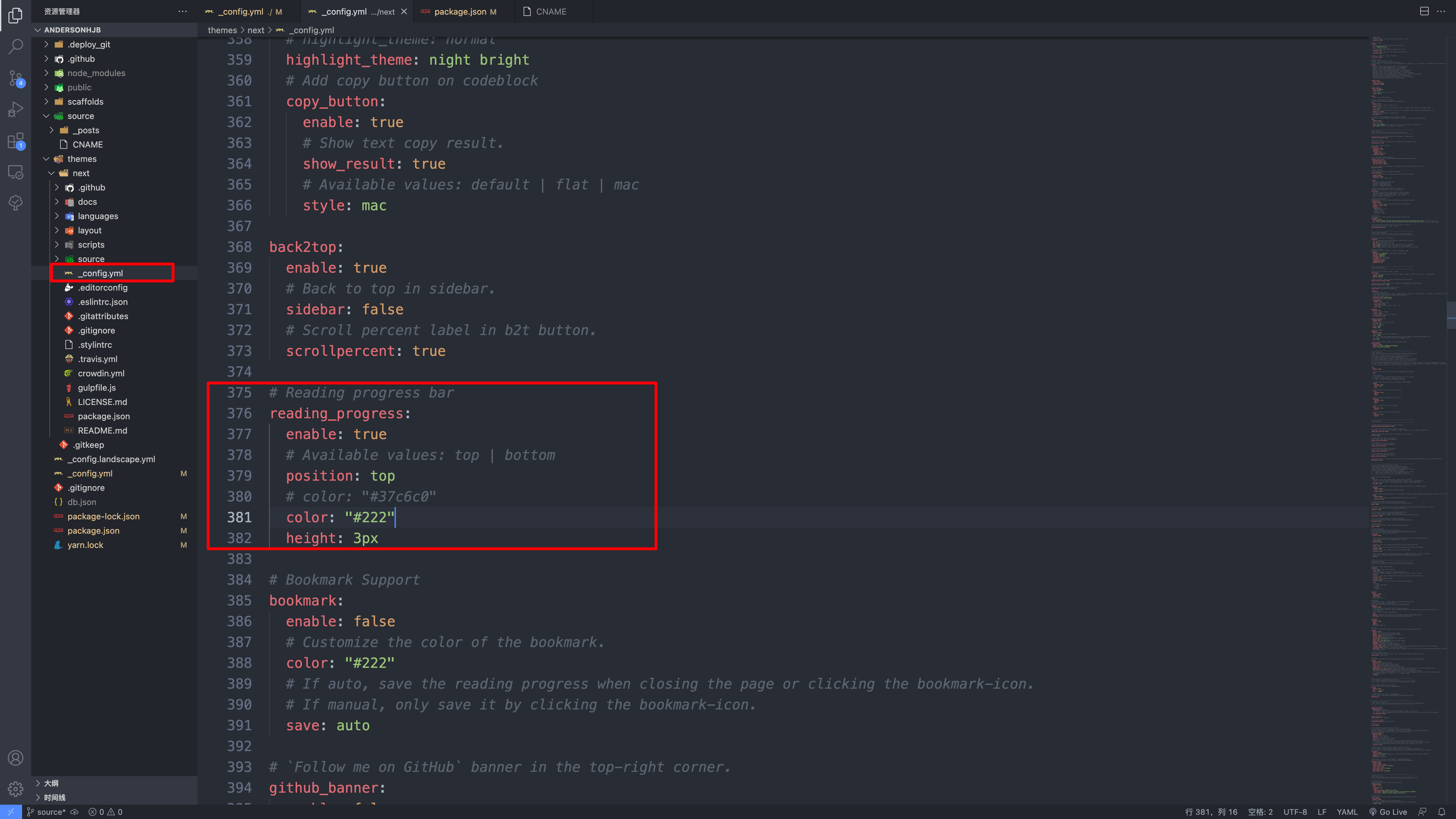1456x819 pixels.
Task: Open the Run and Debug view
Action: [16, 109]
